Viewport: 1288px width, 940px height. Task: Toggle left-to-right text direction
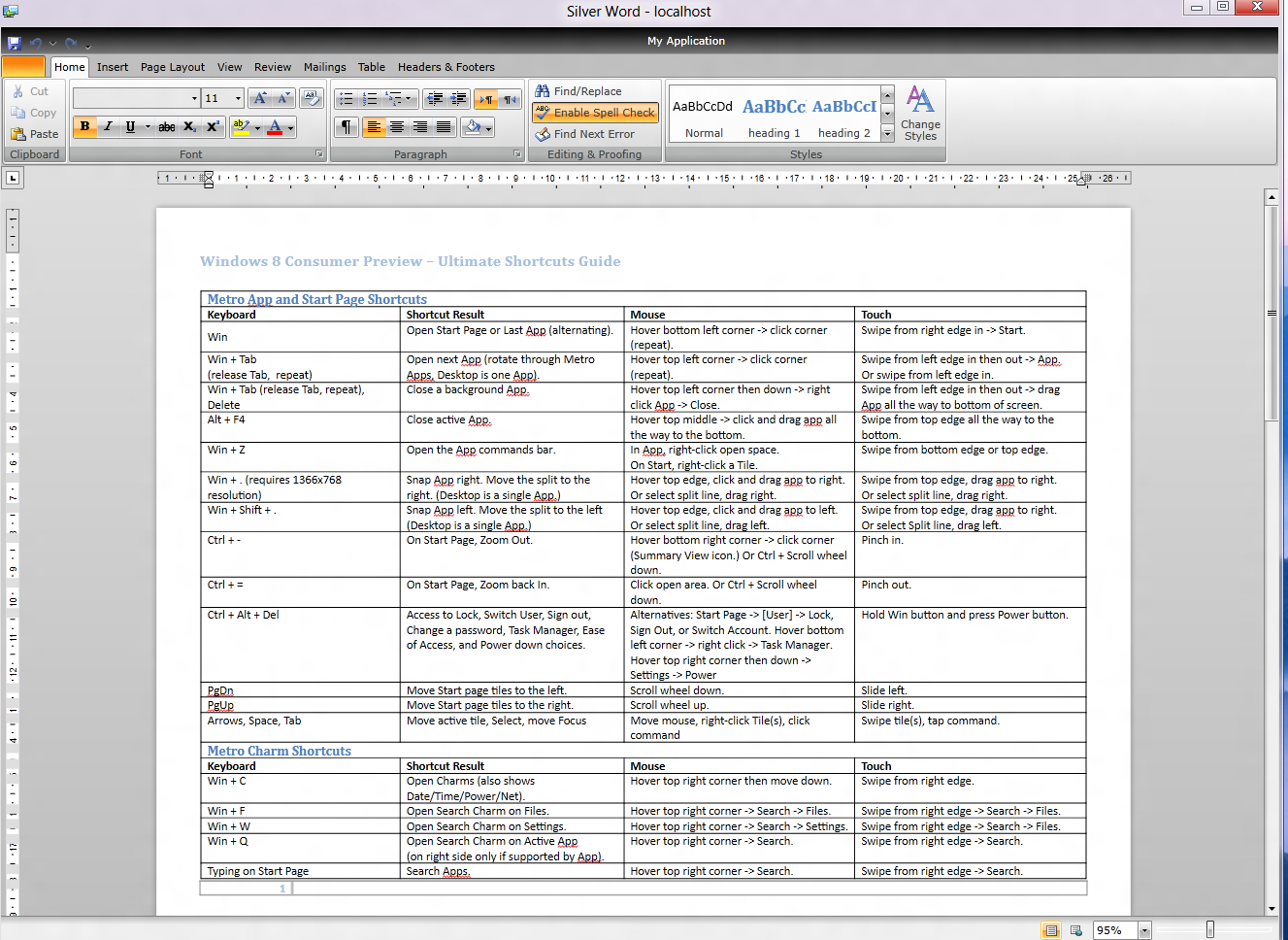tap(486, 99)
